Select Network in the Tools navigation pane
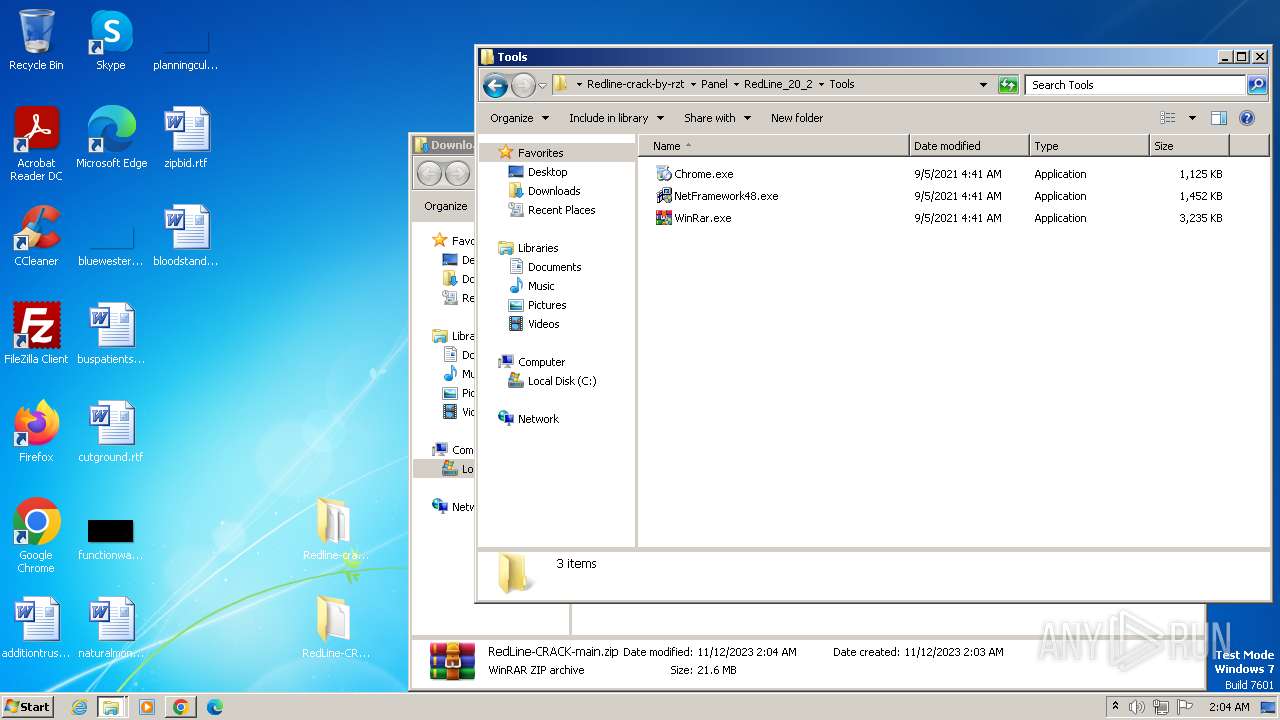The height and width of the screenshot is (720, 1280). click(538, 419)
